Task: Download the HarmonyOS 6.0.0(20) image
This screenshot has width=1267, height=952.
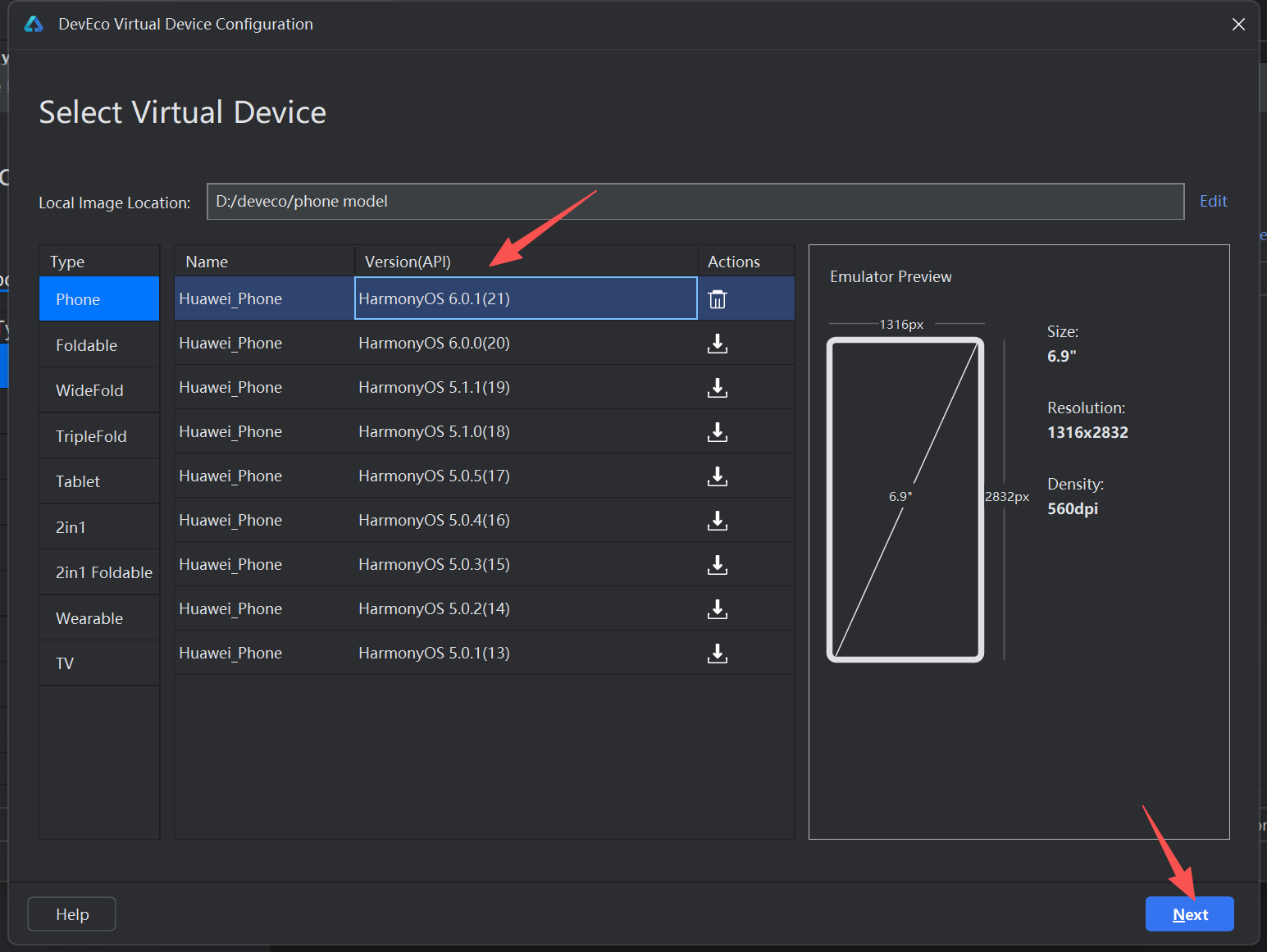Action: (718, 344)
